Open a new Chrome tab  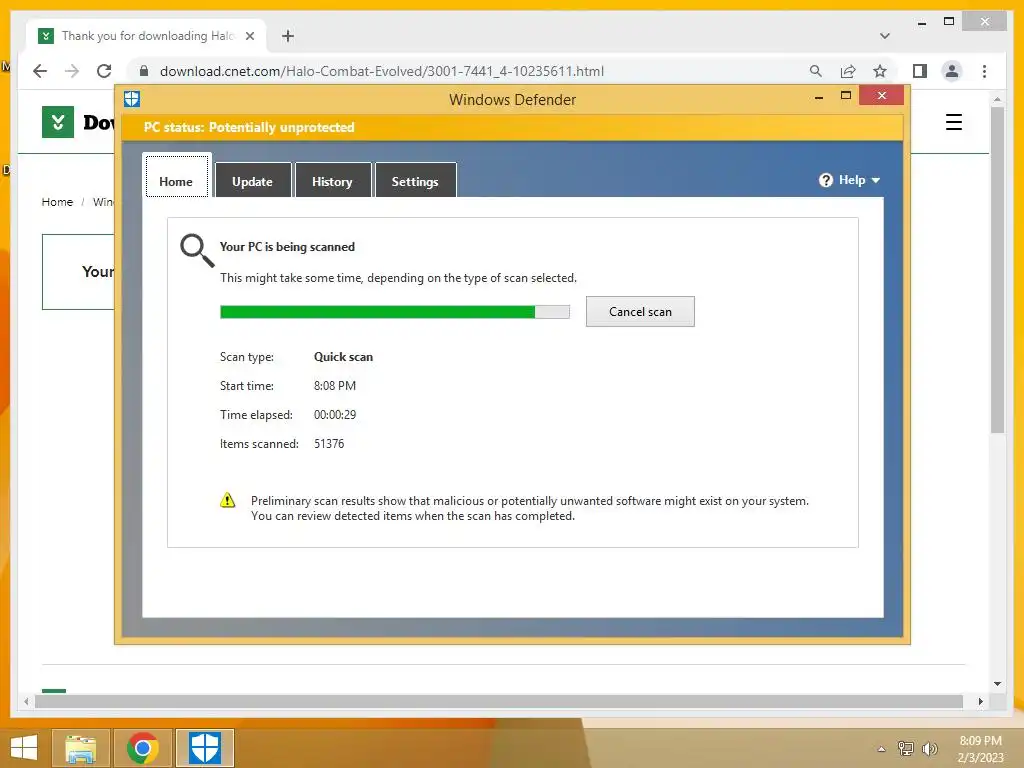[x=288, y=36]
